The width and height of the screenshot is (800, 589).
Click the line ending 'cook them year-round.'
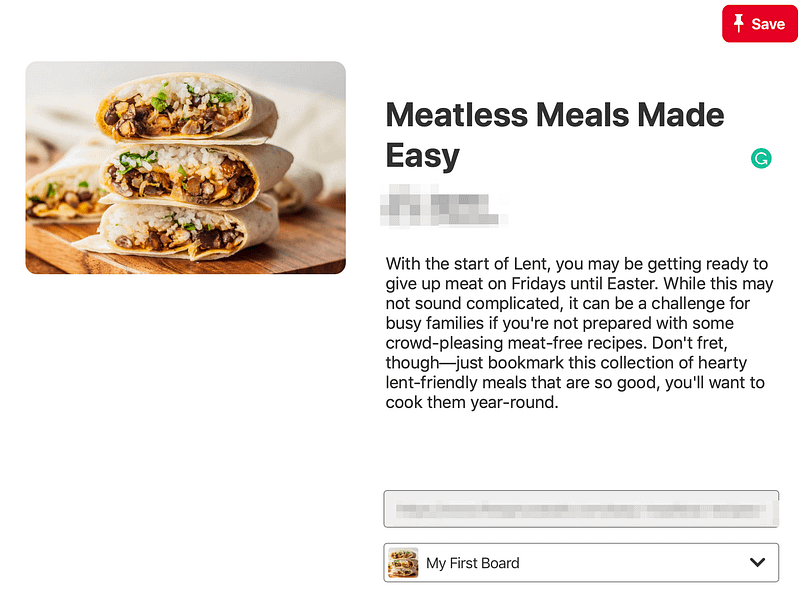click(472, 402)
